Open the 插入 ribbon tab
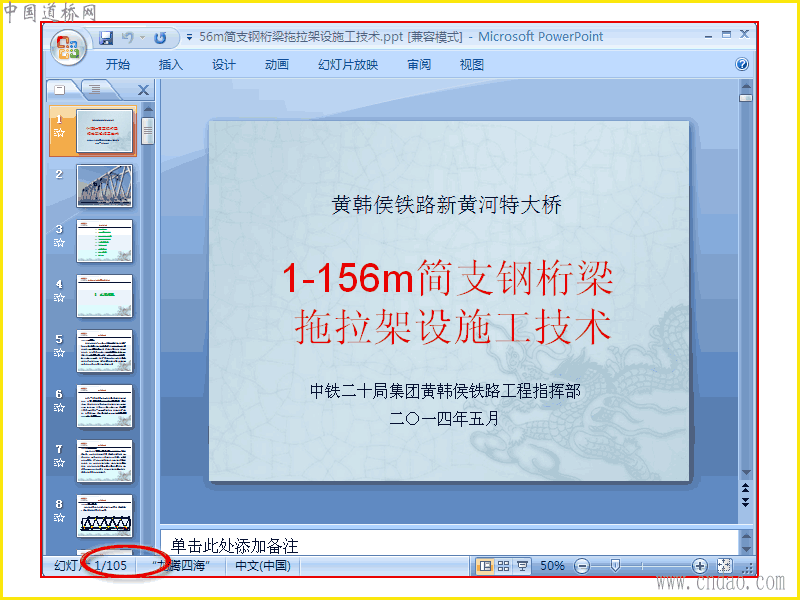 pyautogui.click(x=170, y=65)
